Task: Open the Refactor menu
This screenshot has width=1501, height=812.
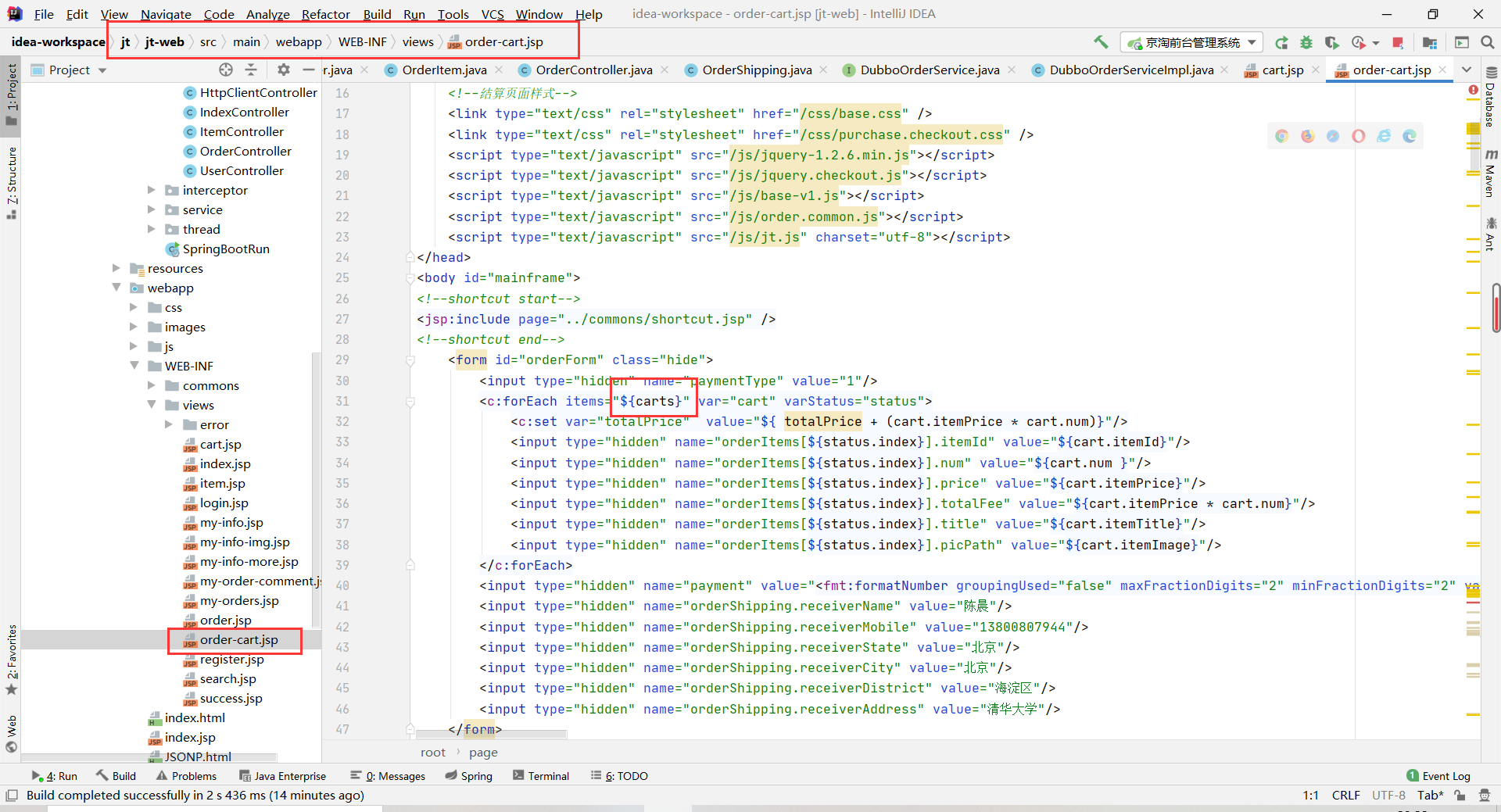Action: (x=326, y=14)
